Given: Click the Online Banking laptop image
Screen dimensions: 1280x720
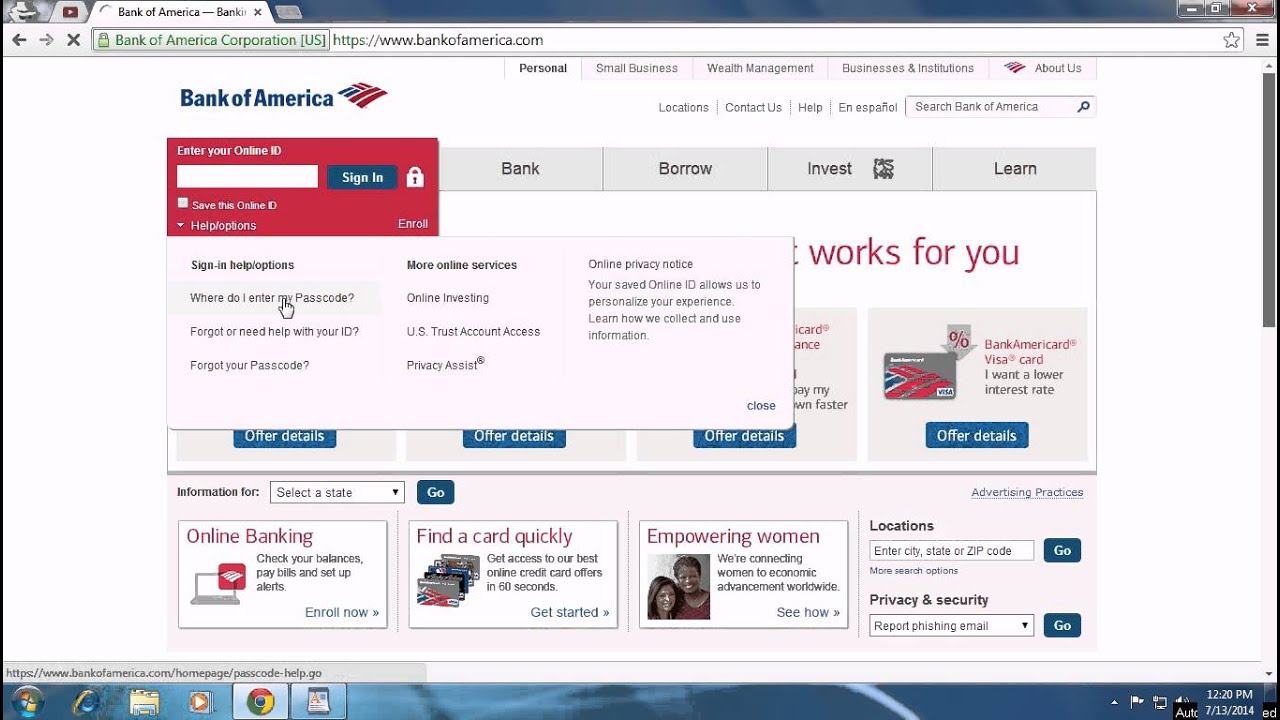Looking at the screenshot, I should pos(218,584).
